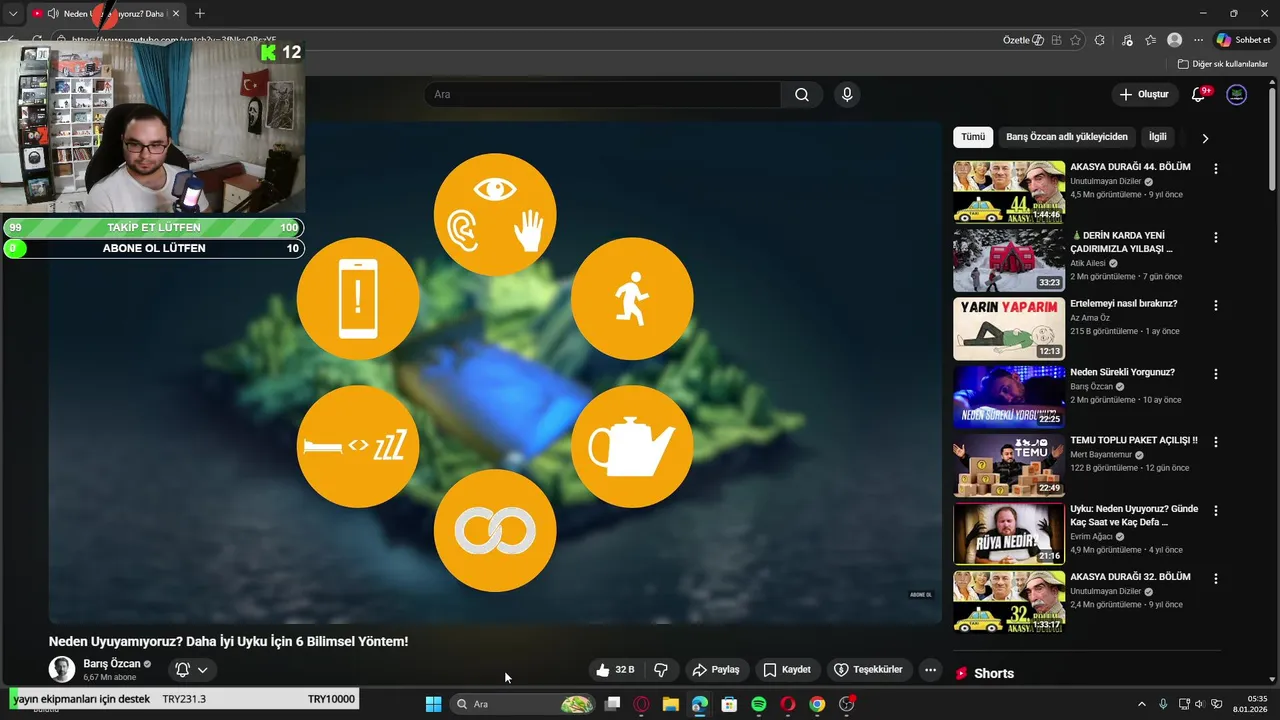Click the Shorts section heading
The image size is (1280, 720).
[994, 674]
